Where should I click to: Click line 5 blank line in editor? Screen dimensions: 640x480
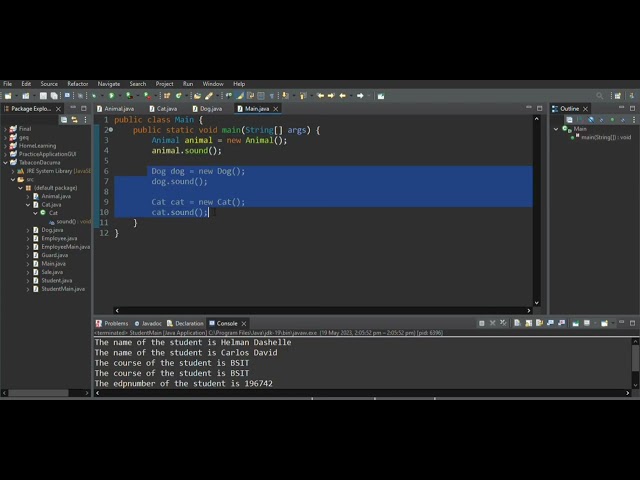click(323, 161)
